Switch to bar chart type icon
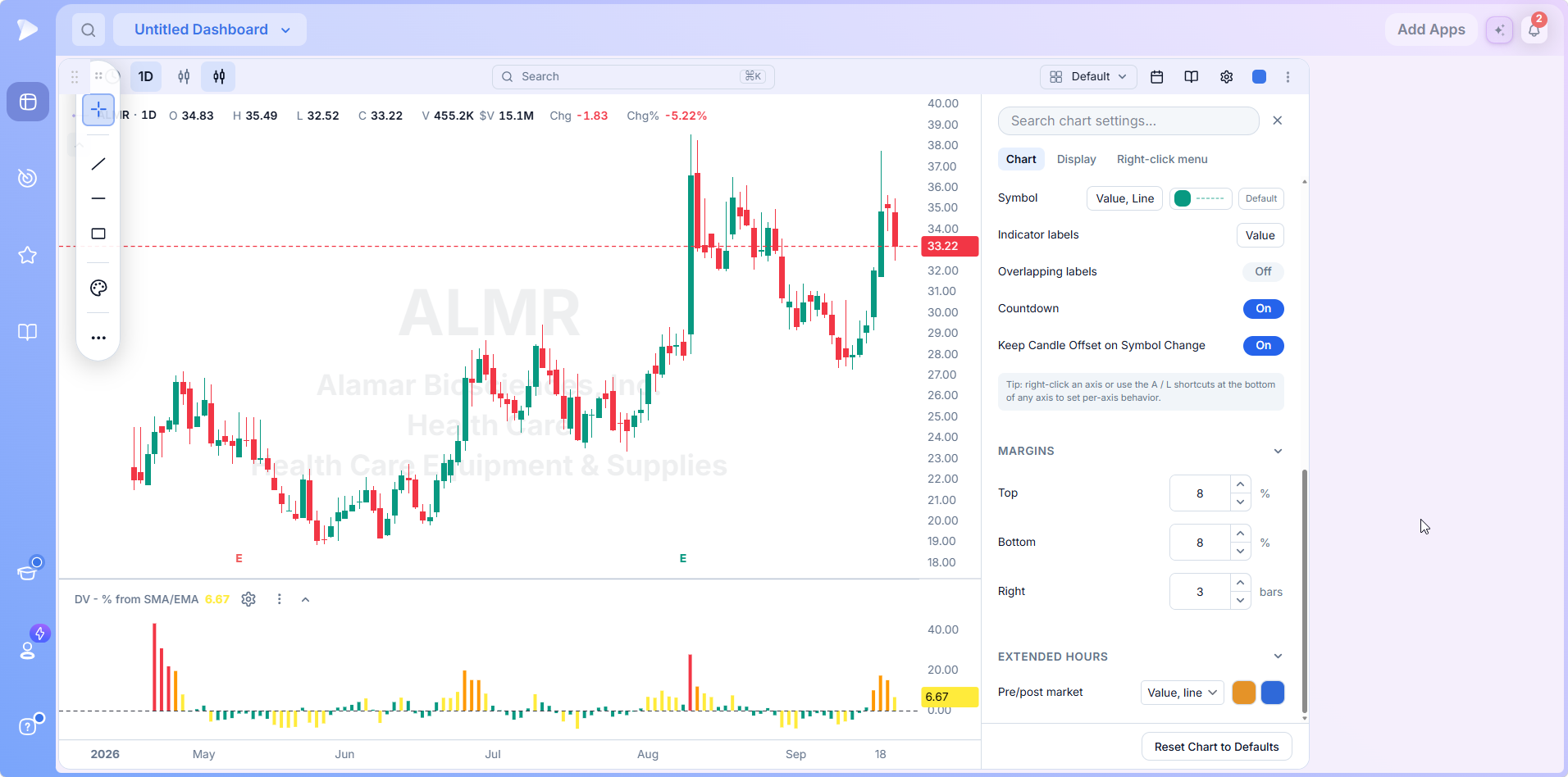The width and height of the screenshot is (1568, 777). (184, 76)
